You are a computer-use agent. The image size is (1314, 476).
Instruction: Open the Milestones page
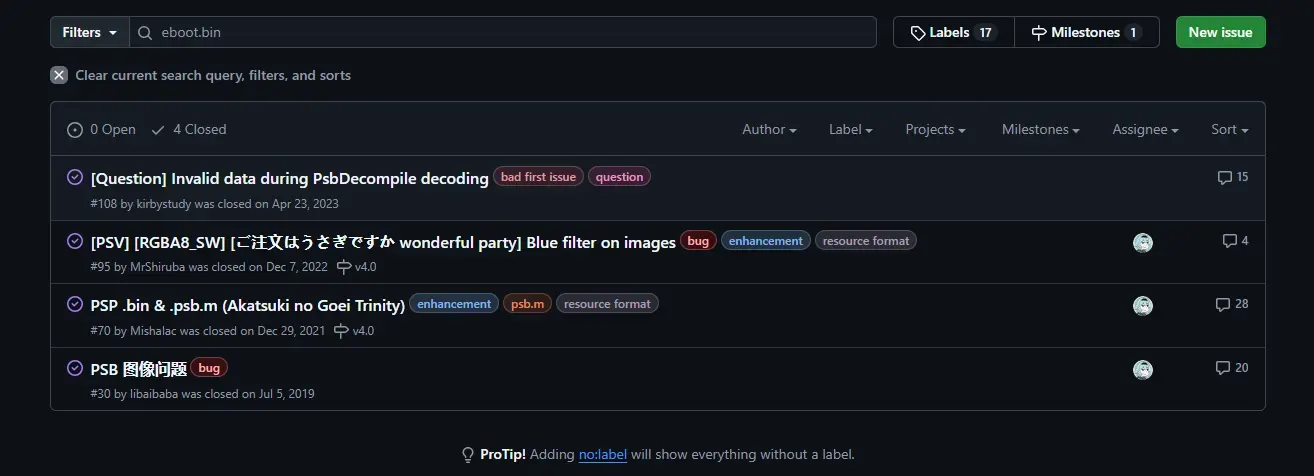1087,32
